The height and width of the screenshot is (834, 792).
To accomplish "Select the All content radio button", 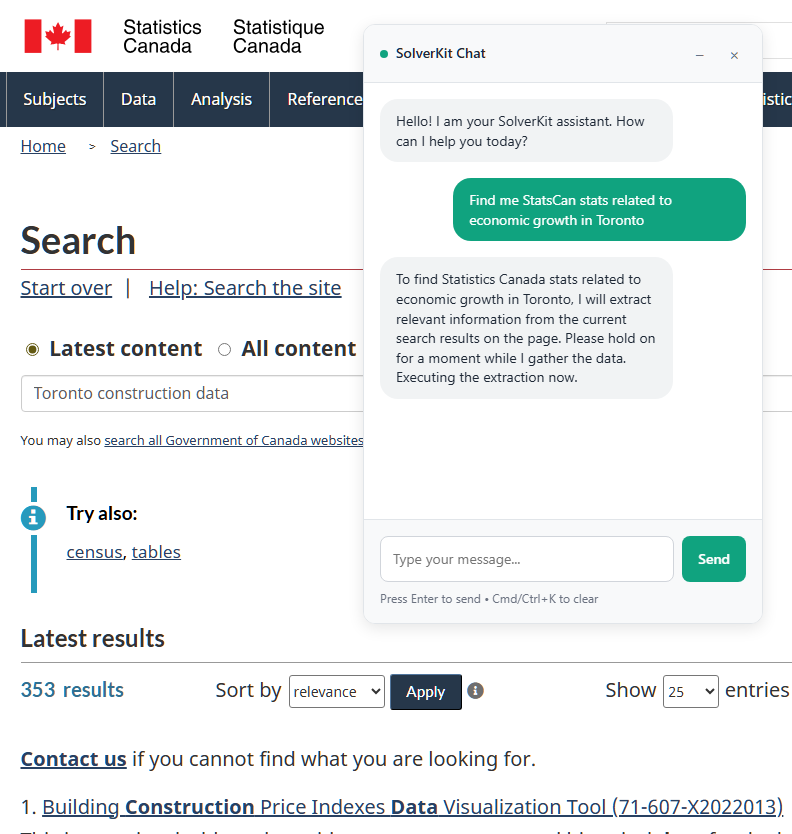I will point(224,349).
